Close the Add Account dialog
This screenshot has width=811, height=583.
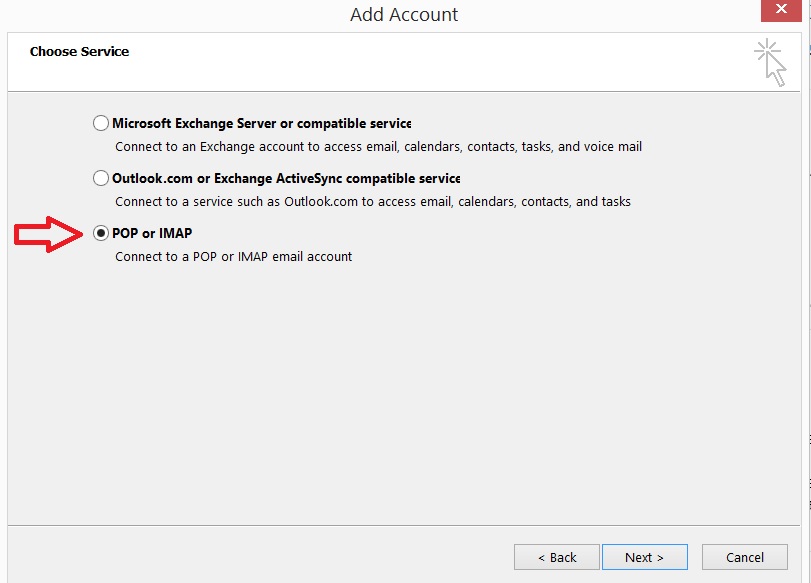tap(782, 9)
